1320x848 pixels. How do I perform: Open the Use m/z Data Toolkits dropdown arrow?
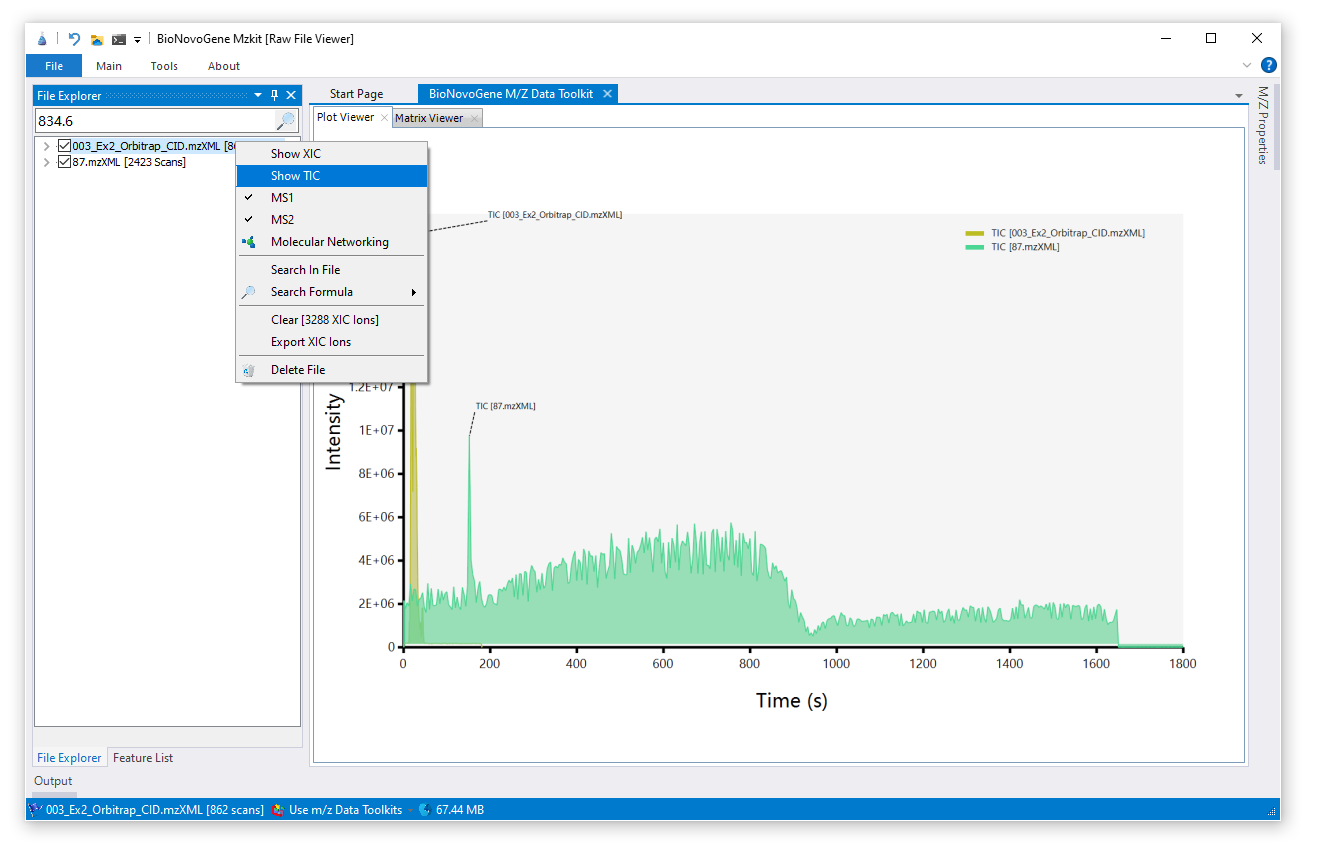point(409,810)
